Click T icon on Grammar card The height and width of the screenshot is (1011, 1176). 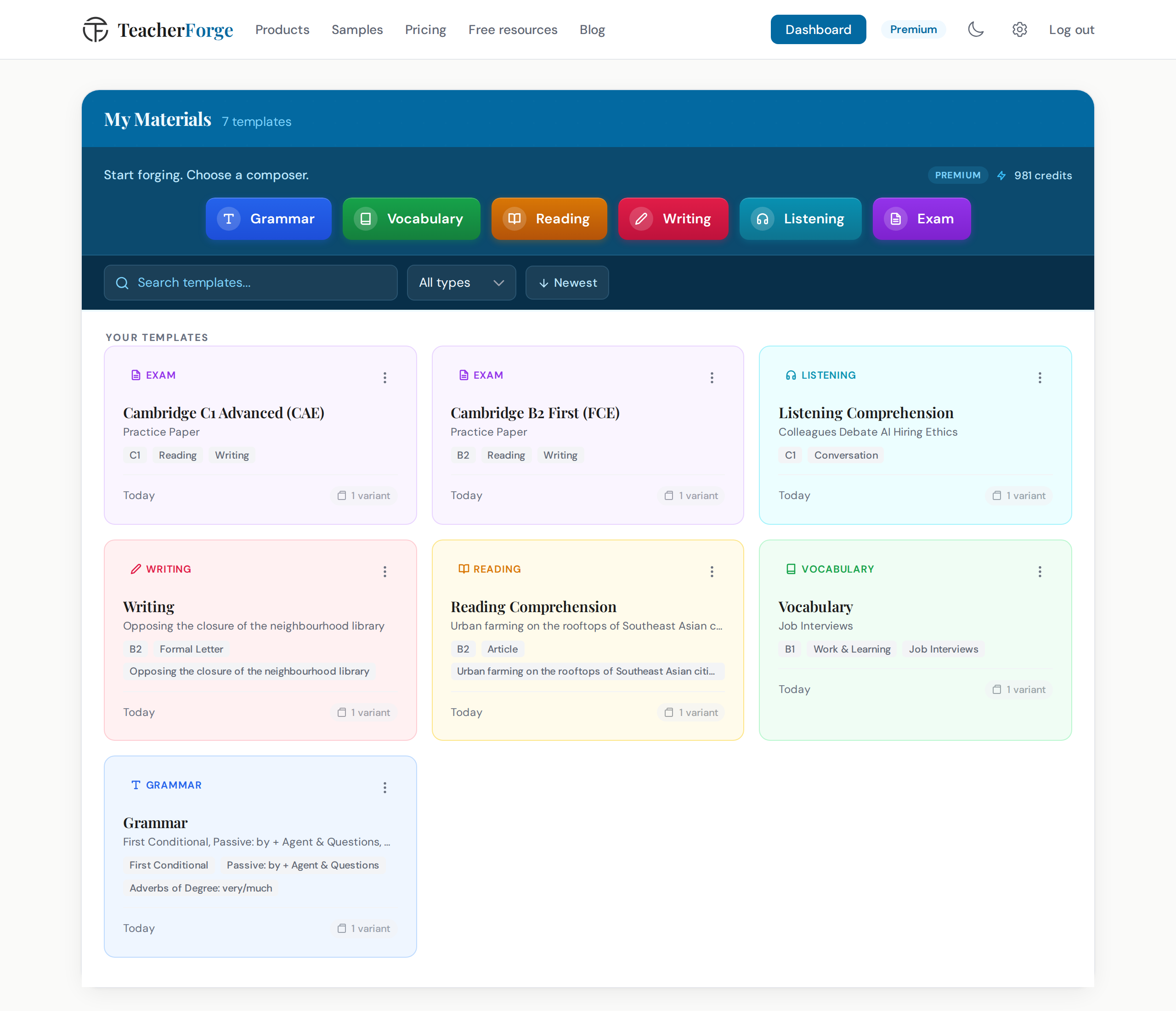click(136, 785)
